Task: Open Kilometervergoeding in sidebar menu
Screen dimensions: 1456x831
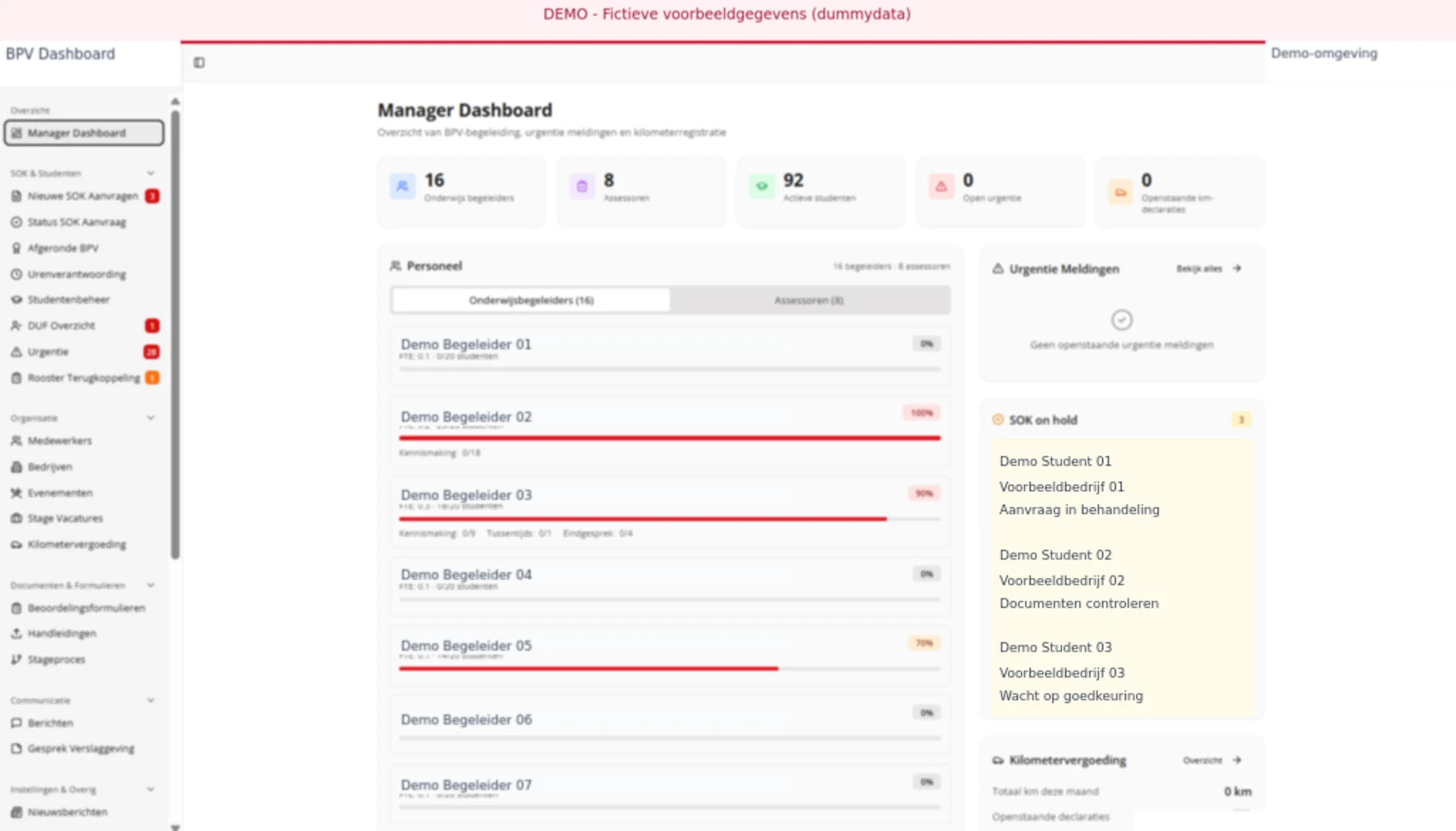Action: pyautogui.click(x=84, y=544)
